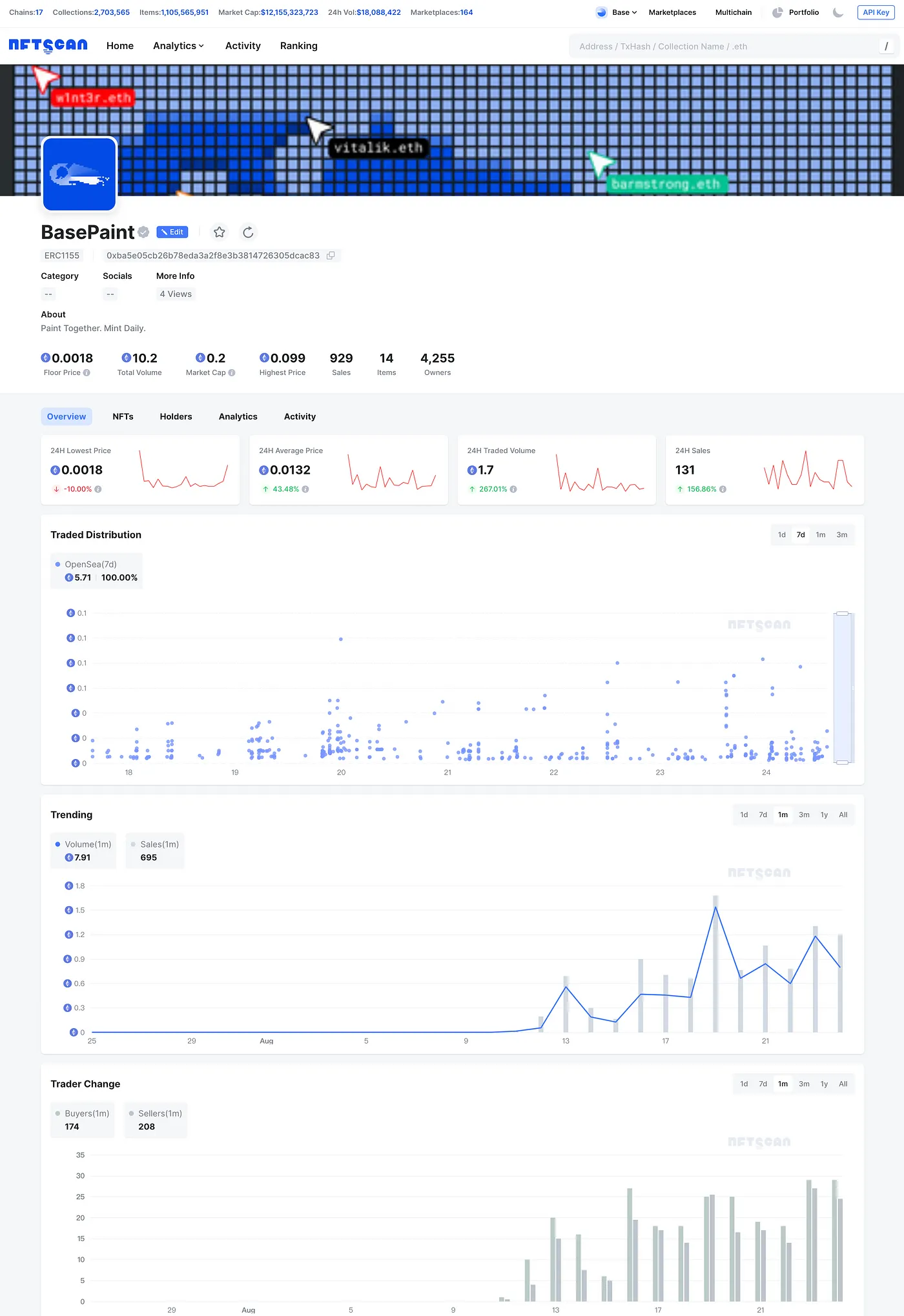Set Trending range to 1m
This screenshot has width=904, height=1316.
coord(783,815)
